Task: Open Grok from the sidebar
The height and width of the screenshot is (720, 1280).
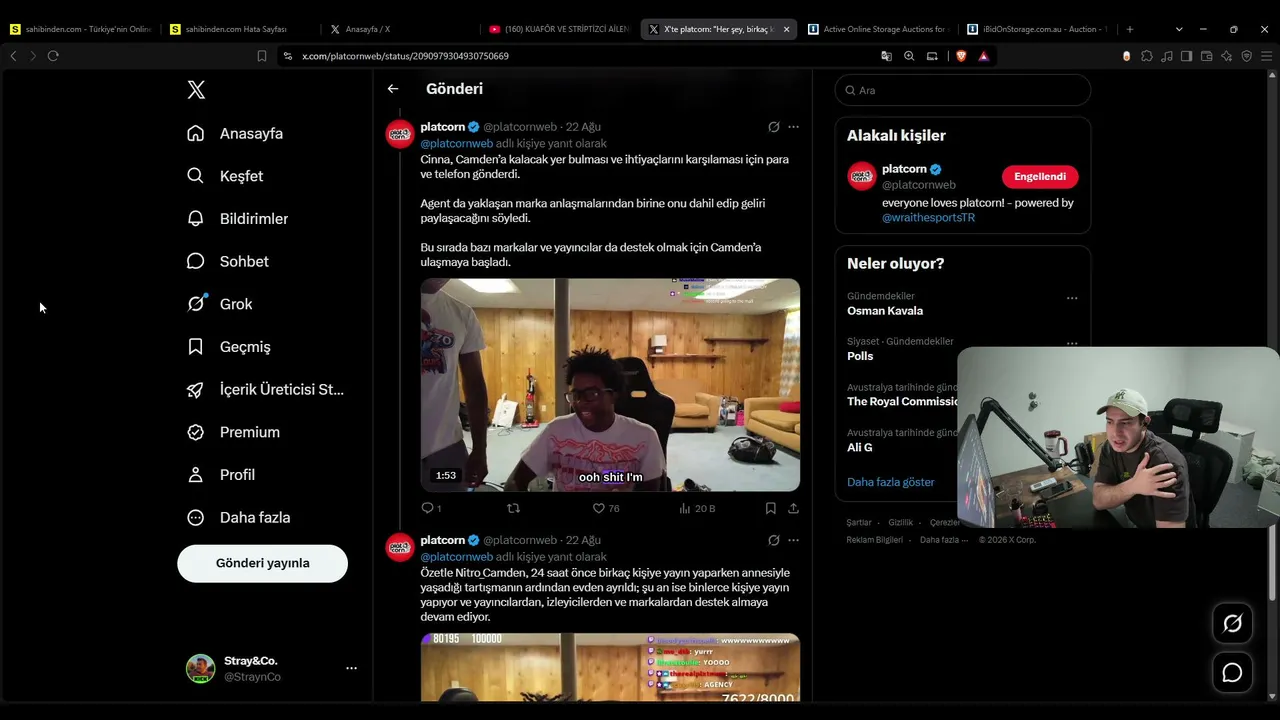Action: pyautogui.click(x=219, y=304)
